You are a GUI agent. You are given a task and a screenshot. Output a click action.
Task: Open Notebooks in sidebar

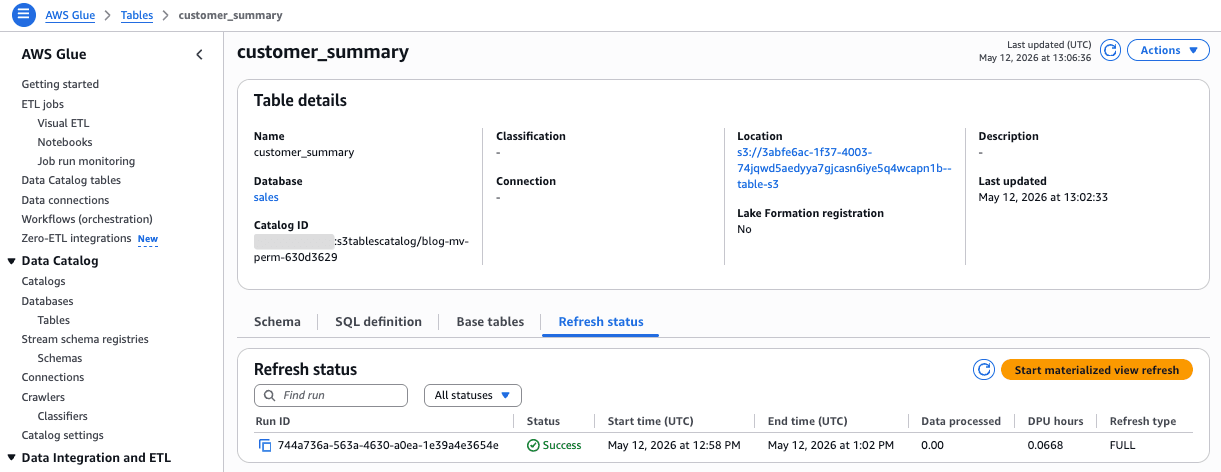pyautogui.click(x=65, y=142)
